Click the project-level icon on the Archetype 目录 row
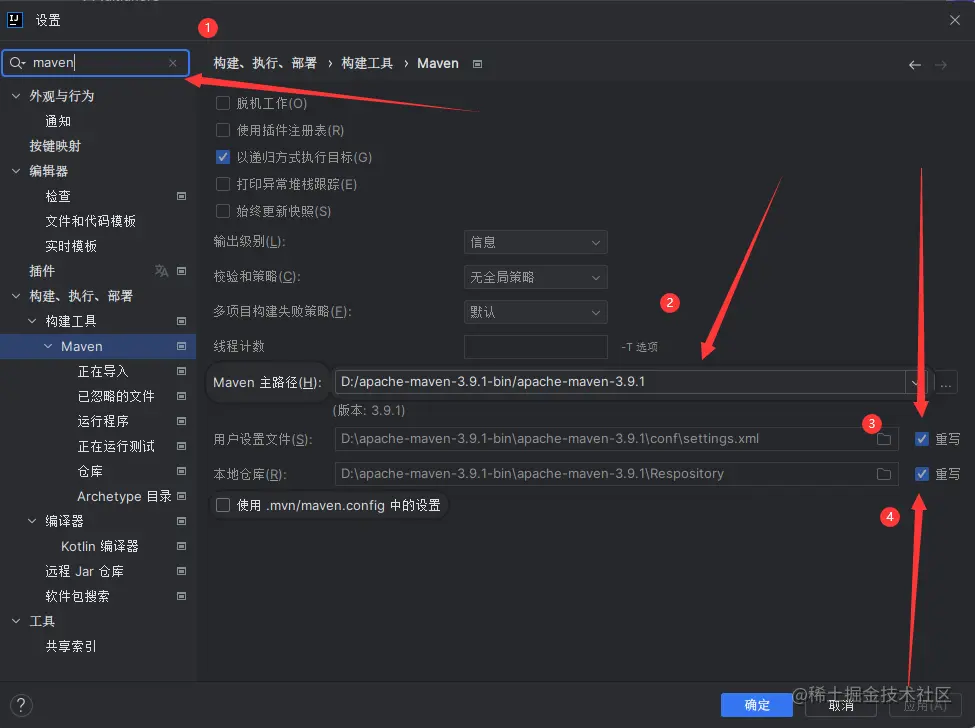 (x=182, y=495)
